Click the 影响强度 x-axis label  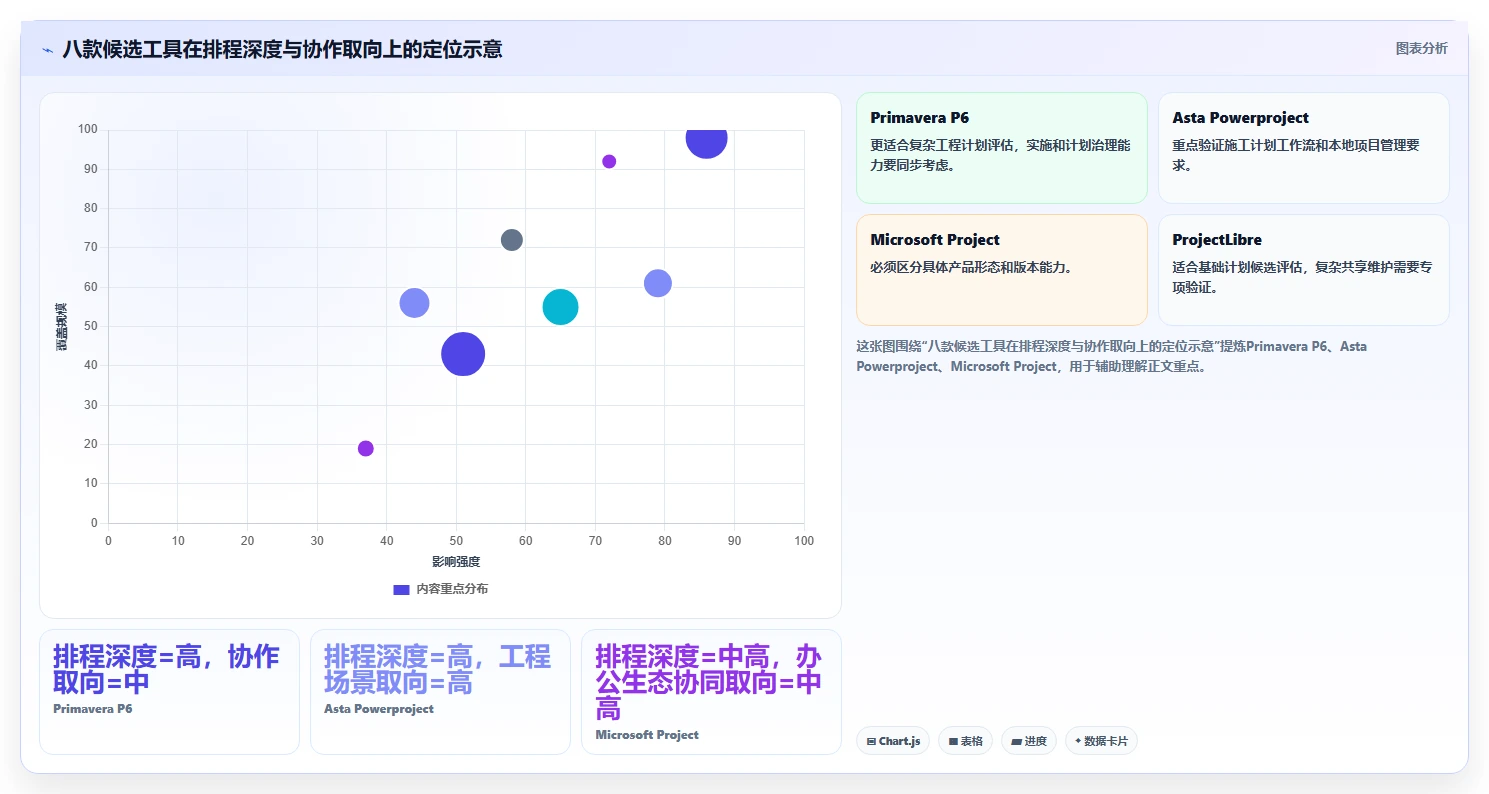(456, 562)
